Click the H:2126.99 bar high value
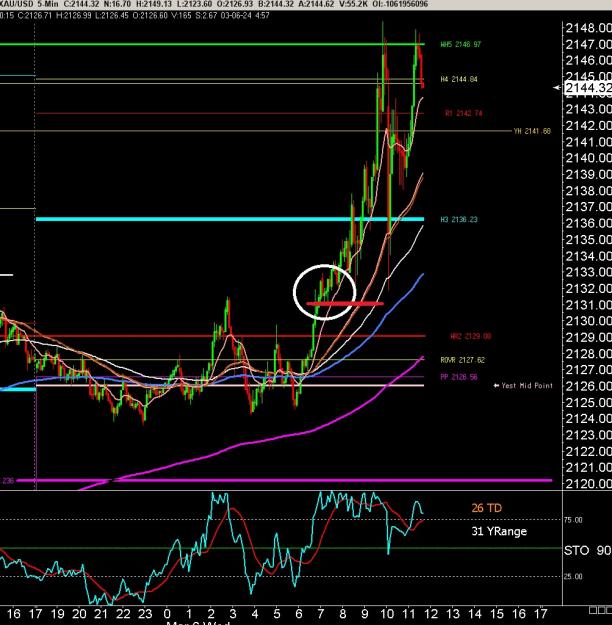 [74, 16]
